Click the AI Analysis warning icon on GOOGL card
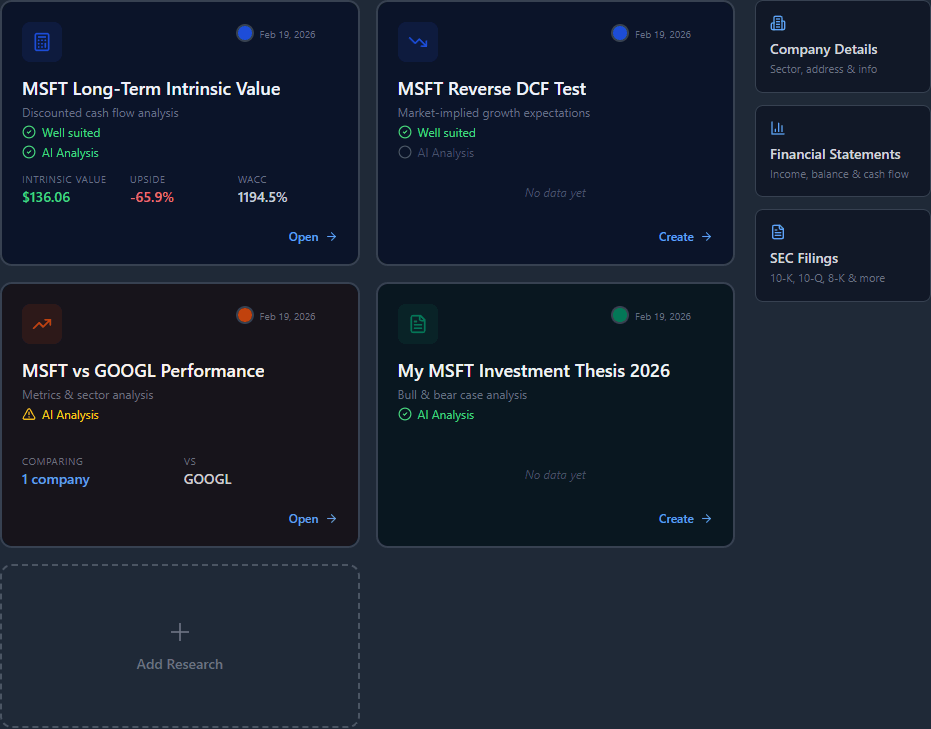 tap(29, 415)
